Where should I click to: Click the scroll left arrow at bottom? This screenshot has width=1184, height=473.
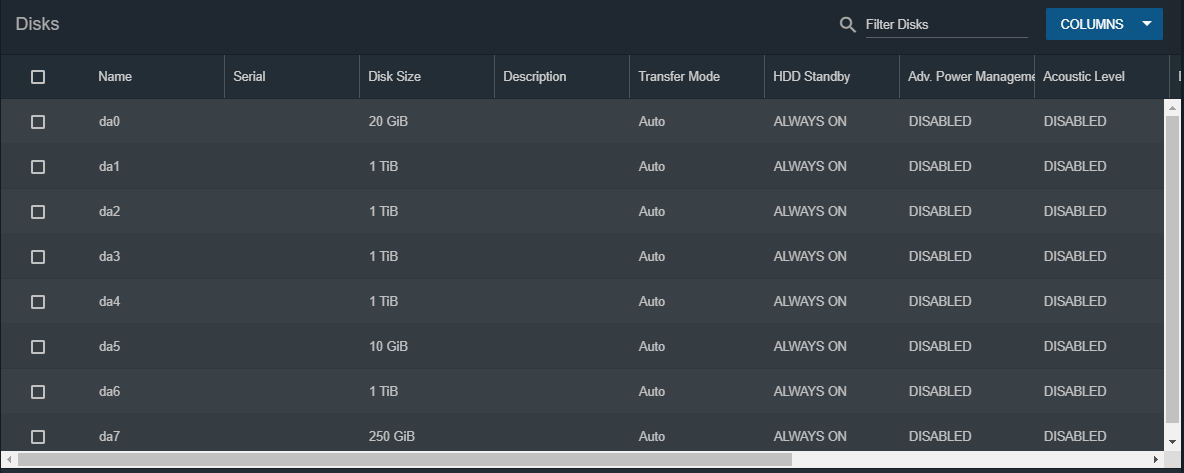(9, 459)
